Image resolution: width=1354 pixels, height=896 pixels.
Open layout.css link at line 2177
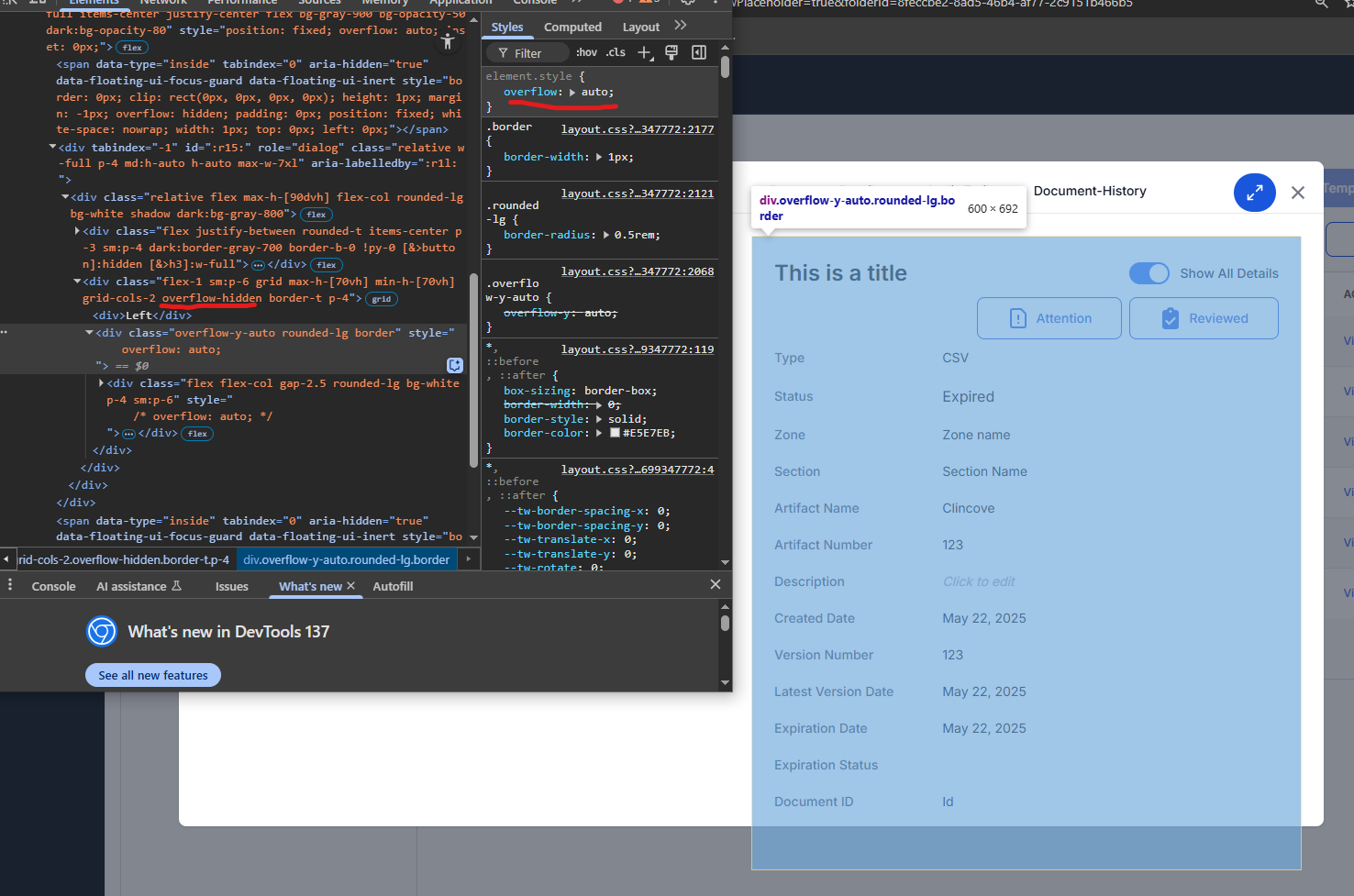tap(638, 129)
